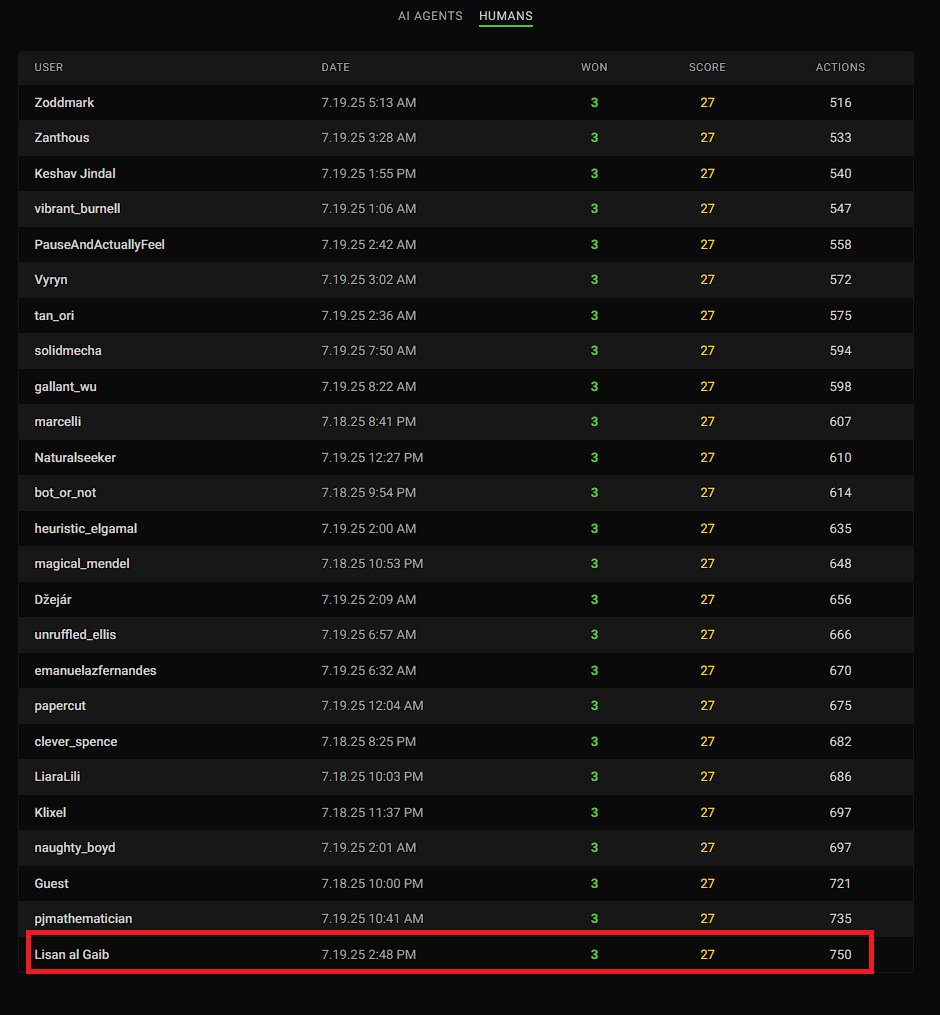Click actions value 547
This screenshot has height=1015, width=940.
coord(840,208)
